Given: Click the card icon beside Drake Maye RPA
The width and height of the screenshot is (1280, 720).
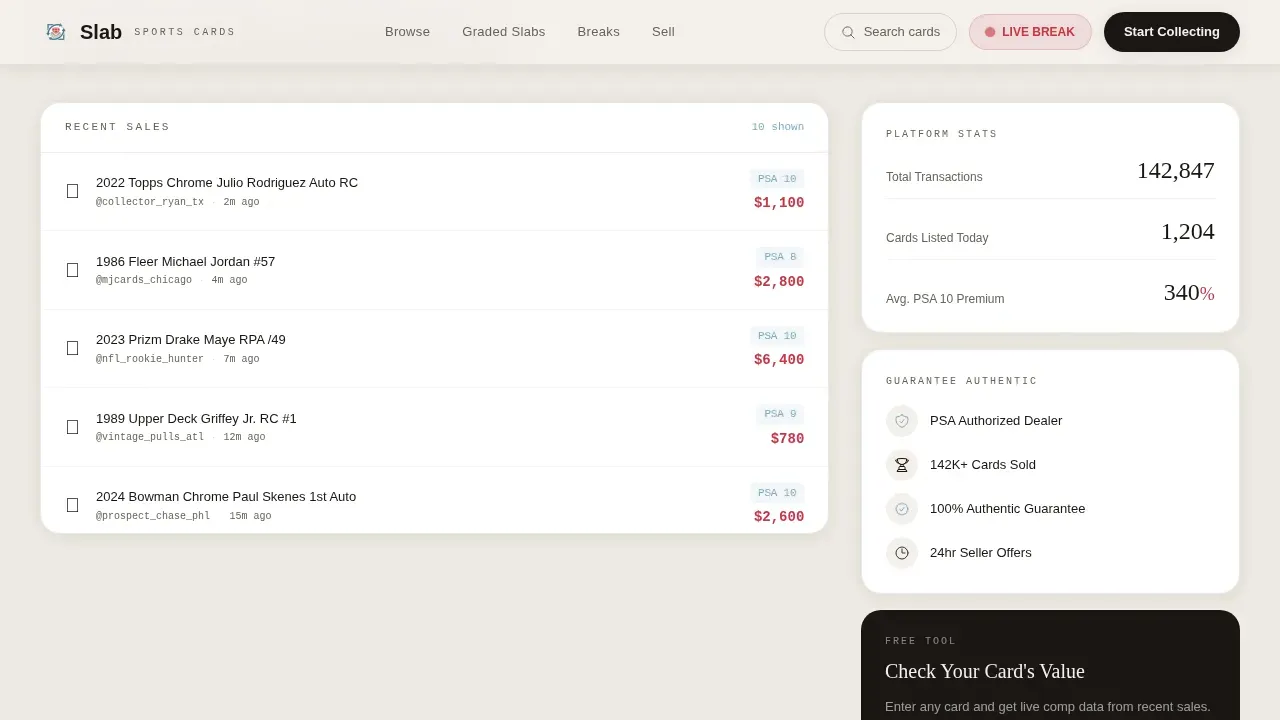Looking at the screenshot, I should click(72, 348).
